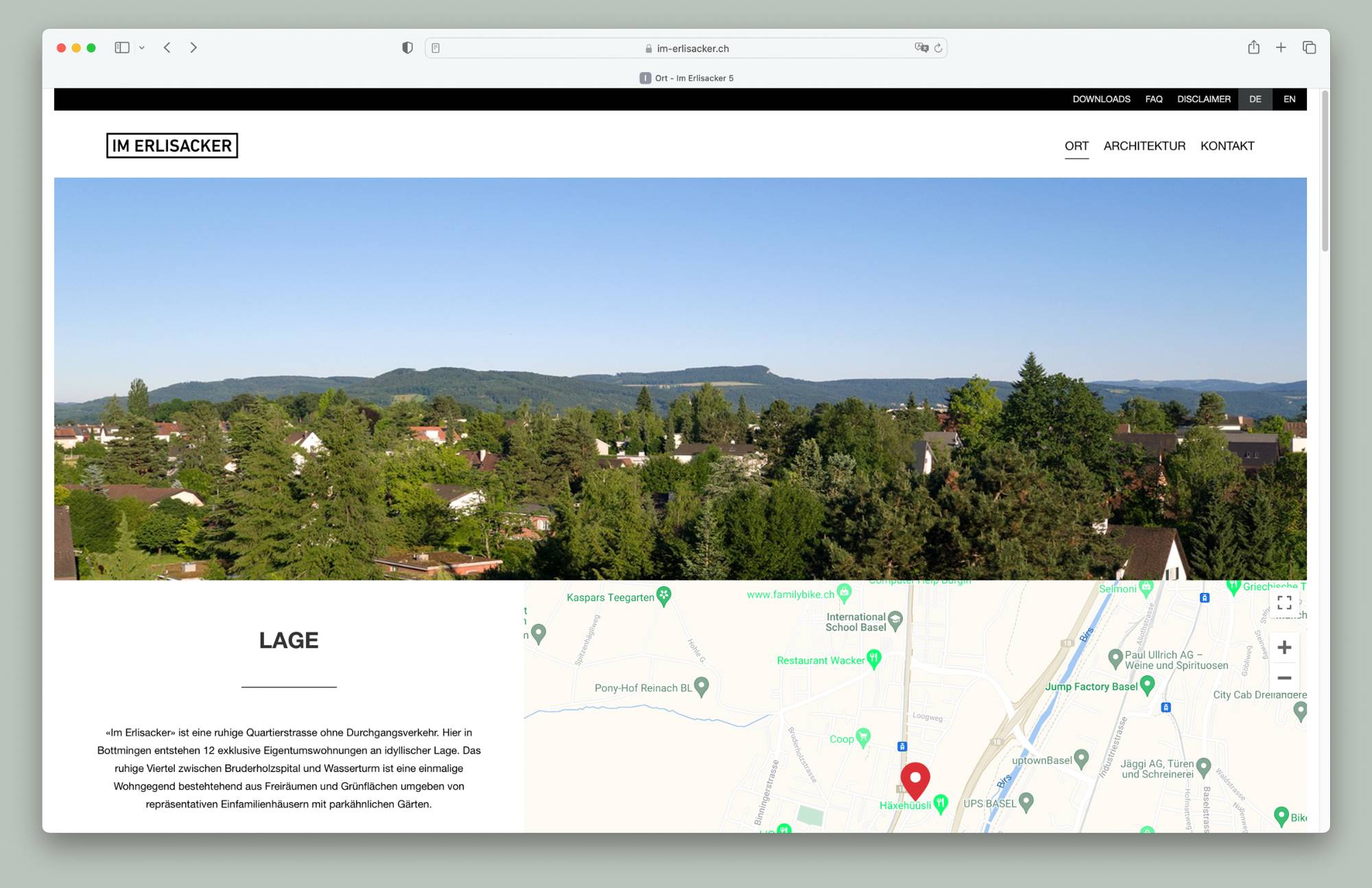Toggle the Safari sidebar
This screenshot has height=888, width=1372.
[122, 48]
